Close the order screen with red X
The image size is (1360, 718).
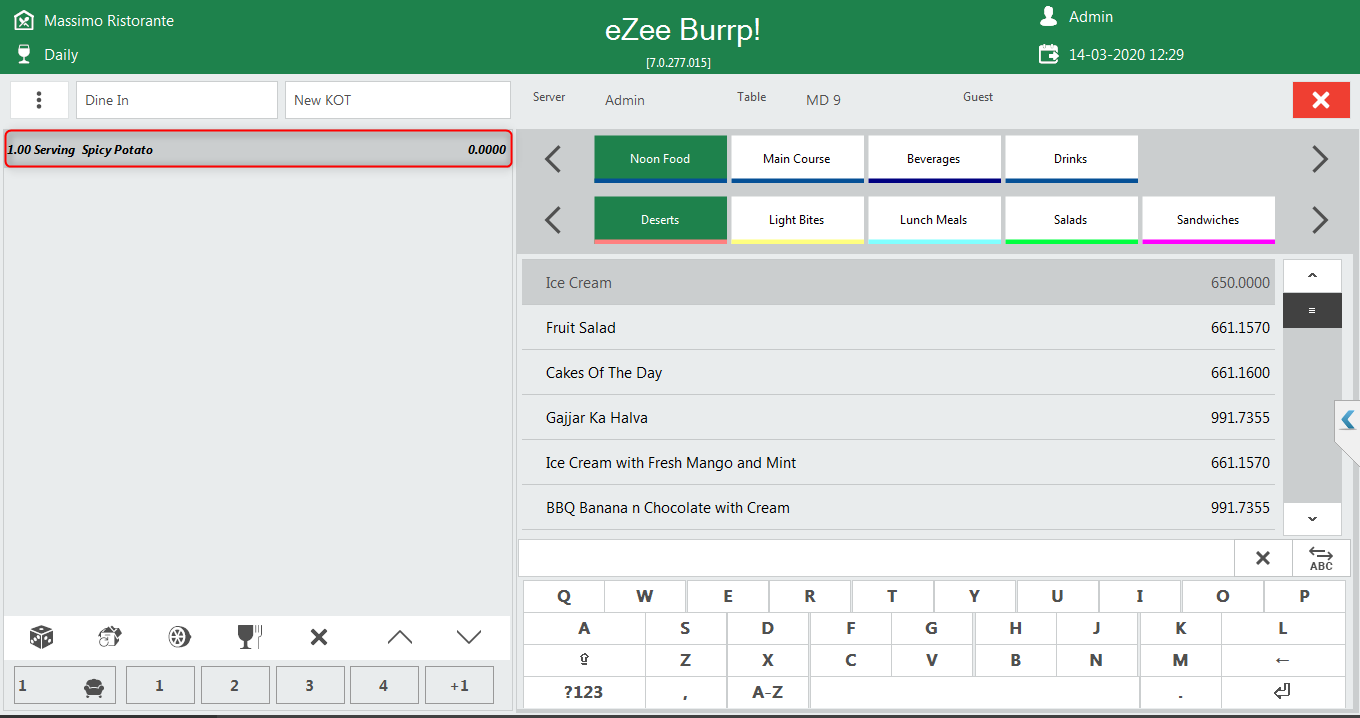(x=1321, y=100)
